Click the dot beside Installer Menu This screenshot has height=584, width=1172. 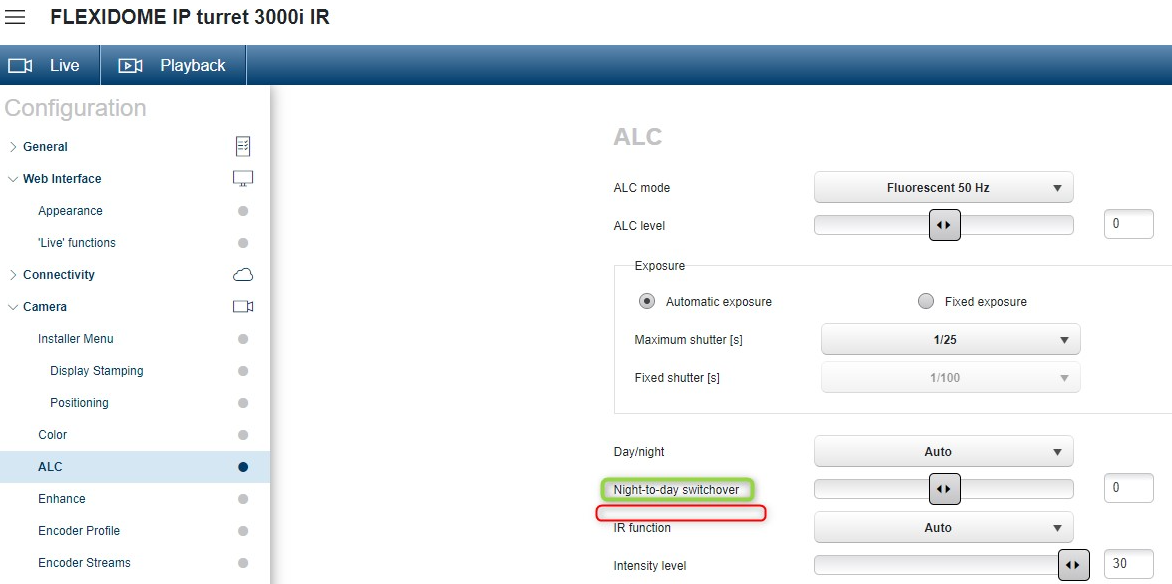(x=243, y=339)
